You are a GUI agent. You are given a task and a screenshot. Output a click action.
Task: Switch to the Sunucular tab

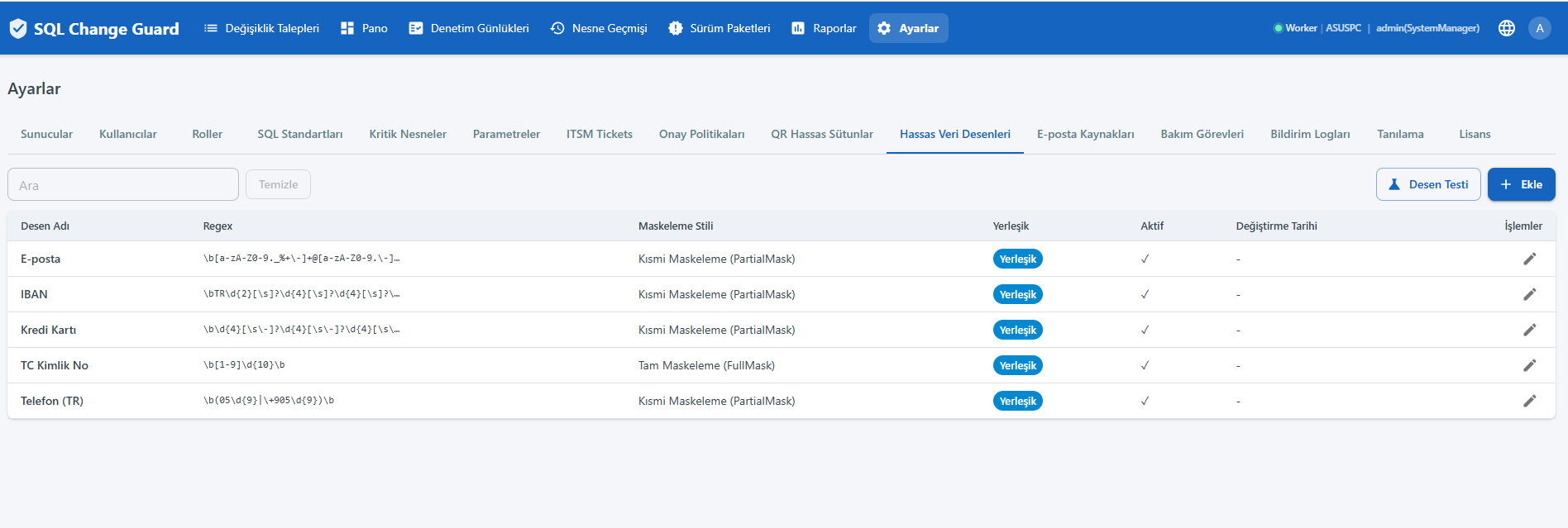(46, 134)
